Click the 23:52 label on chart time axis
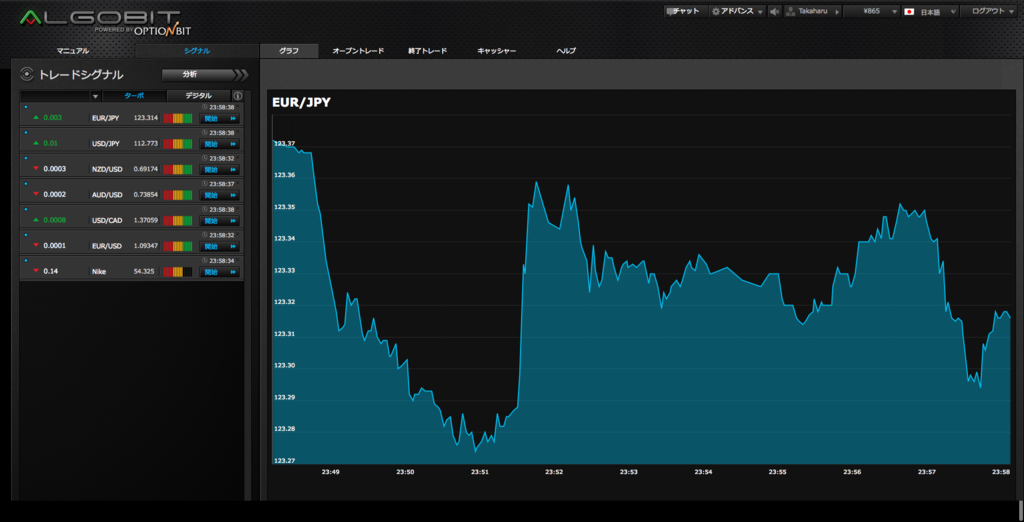Image resolution: width=1024 pixels, height=522 pixels. click(x=554, y=472)
